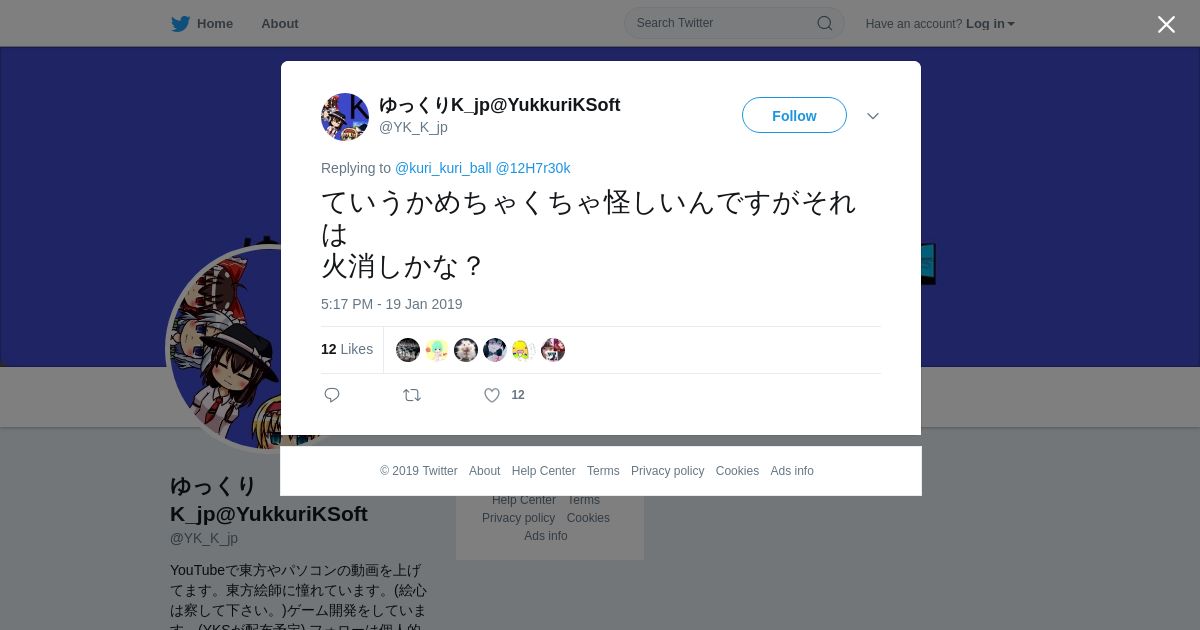Click the reply speech bubble icon

(332, 395)
